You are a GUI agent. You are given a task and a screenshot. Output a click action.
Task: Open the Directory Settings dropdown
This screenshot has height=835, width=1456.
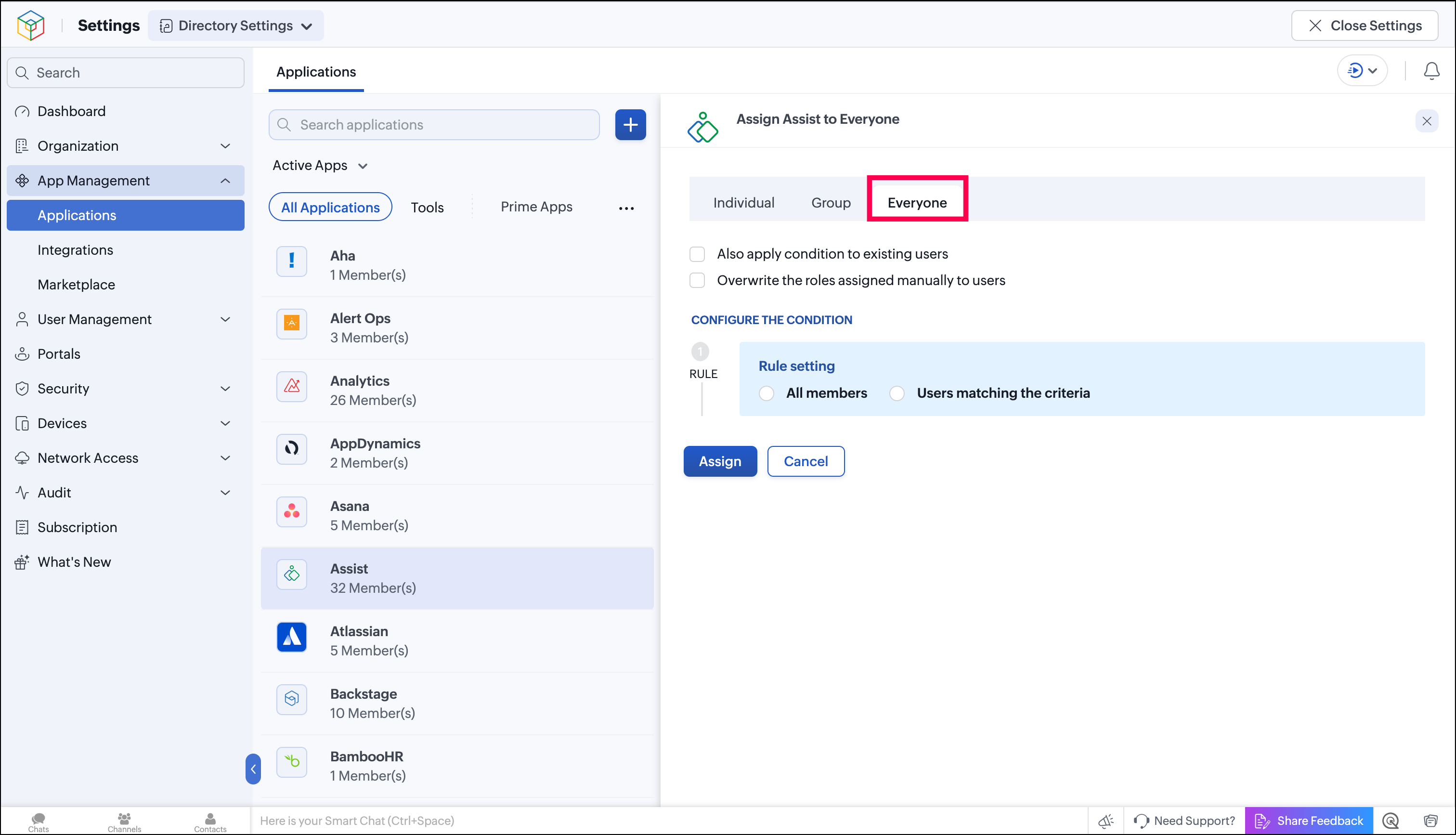point(235,25)
